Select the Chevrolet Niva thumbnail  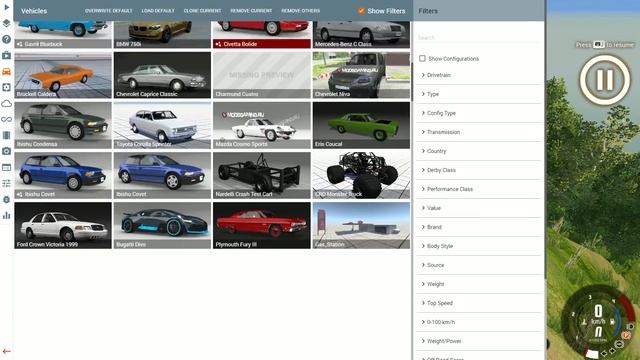coord(361,75)
